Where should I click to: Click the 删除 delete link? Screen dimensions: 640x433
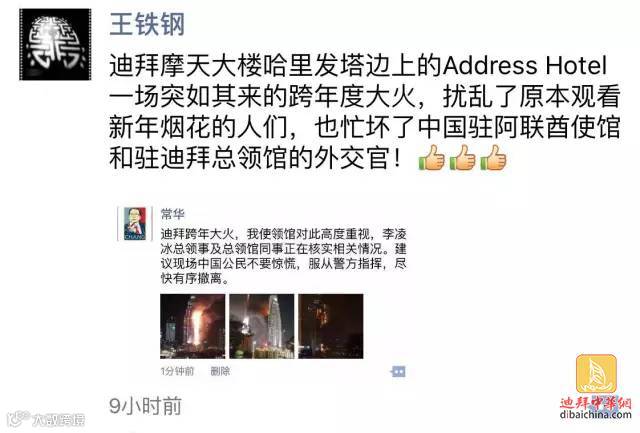click(x=220, y=371)
